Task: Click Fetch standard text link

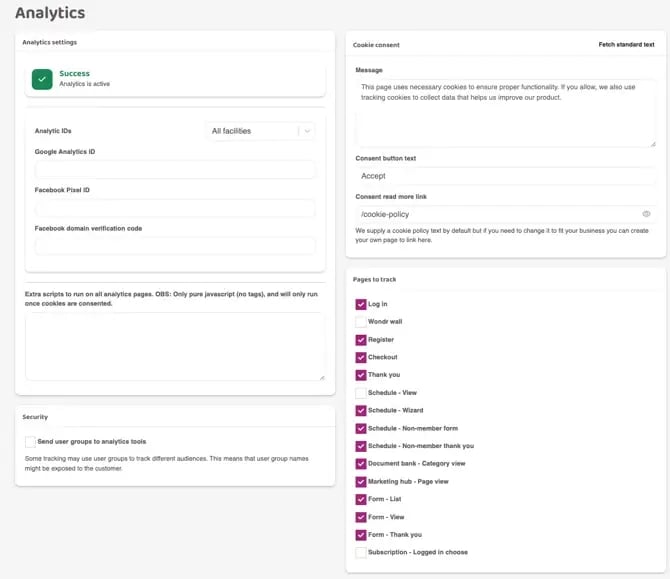Action: pos(626,45)
